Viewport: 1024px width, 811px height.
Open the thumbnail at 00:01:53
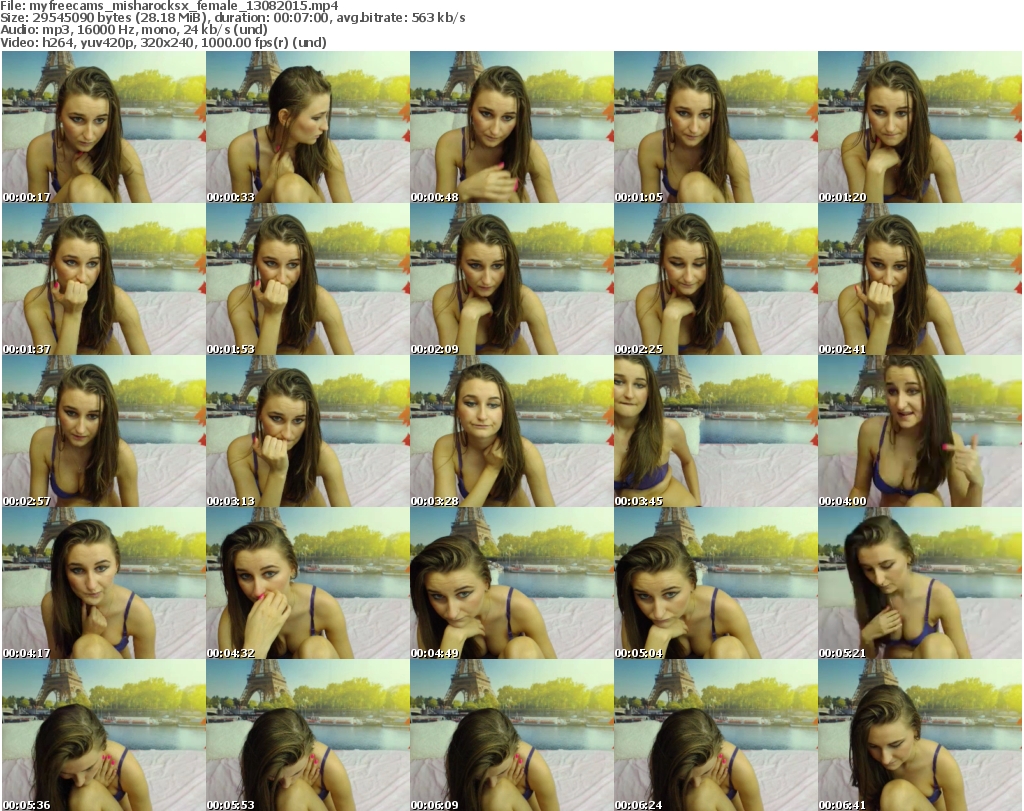pyautogui.click(x=308, y=279)
